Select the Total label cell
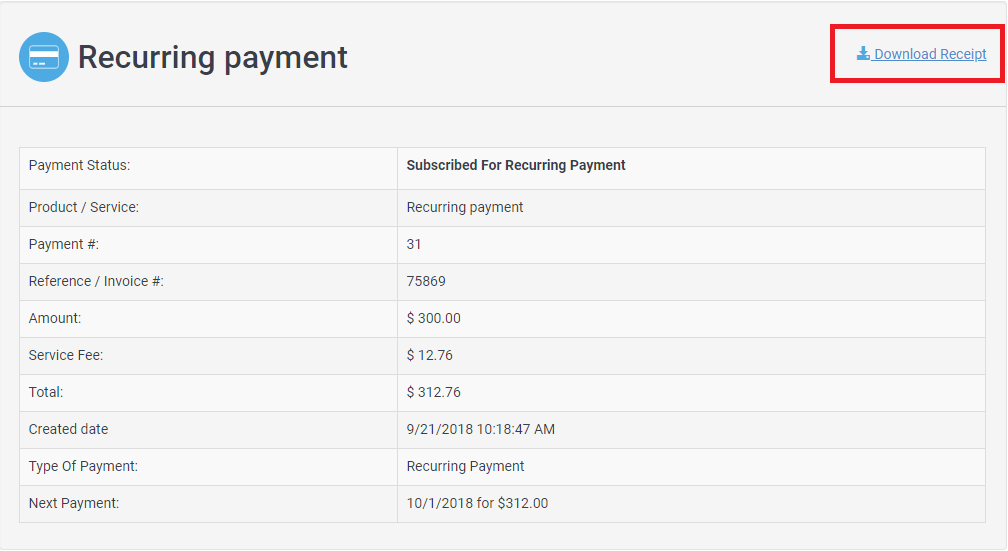Image resolution: width=1008 pixels, height=551 pixels. click(x=46, y=392)
